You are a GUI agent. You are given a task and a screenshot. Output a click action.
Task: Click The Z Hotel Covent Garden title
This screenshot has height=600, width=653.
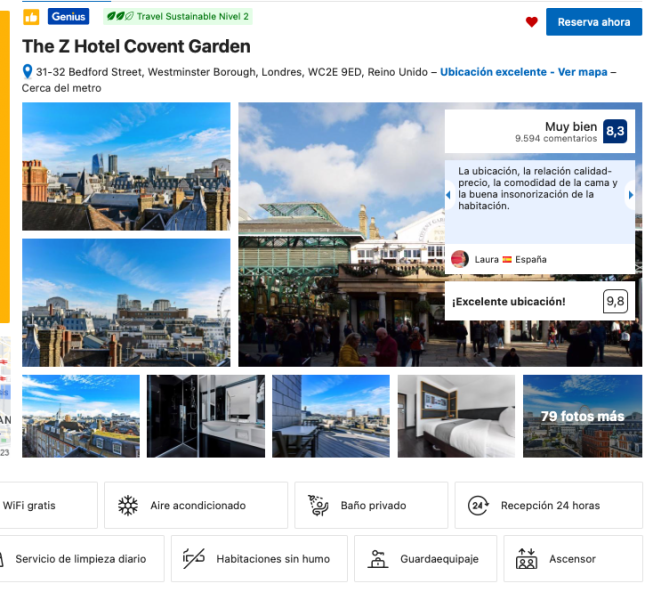(136, 46)
